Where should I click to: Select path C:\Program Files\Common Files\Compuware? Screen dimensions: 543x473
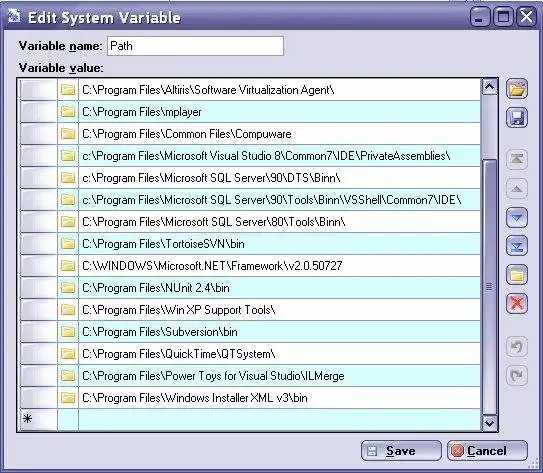pyautogui.click(x=279, y=134)
